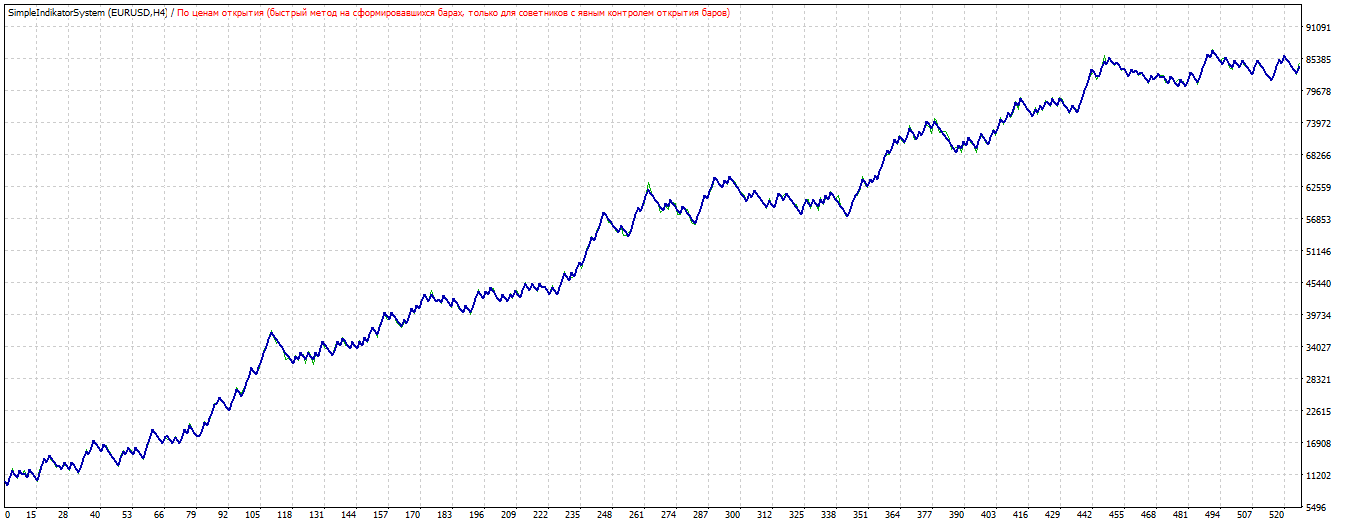1346x524 pixels.
Task: Select the 274 trade-number axis label
Action: point(669,515)
